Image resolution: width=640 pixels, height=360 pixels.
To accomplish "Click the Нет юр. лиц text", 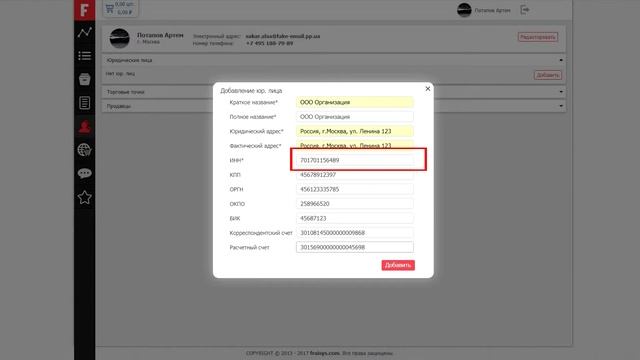I will [x=120, y=73].
